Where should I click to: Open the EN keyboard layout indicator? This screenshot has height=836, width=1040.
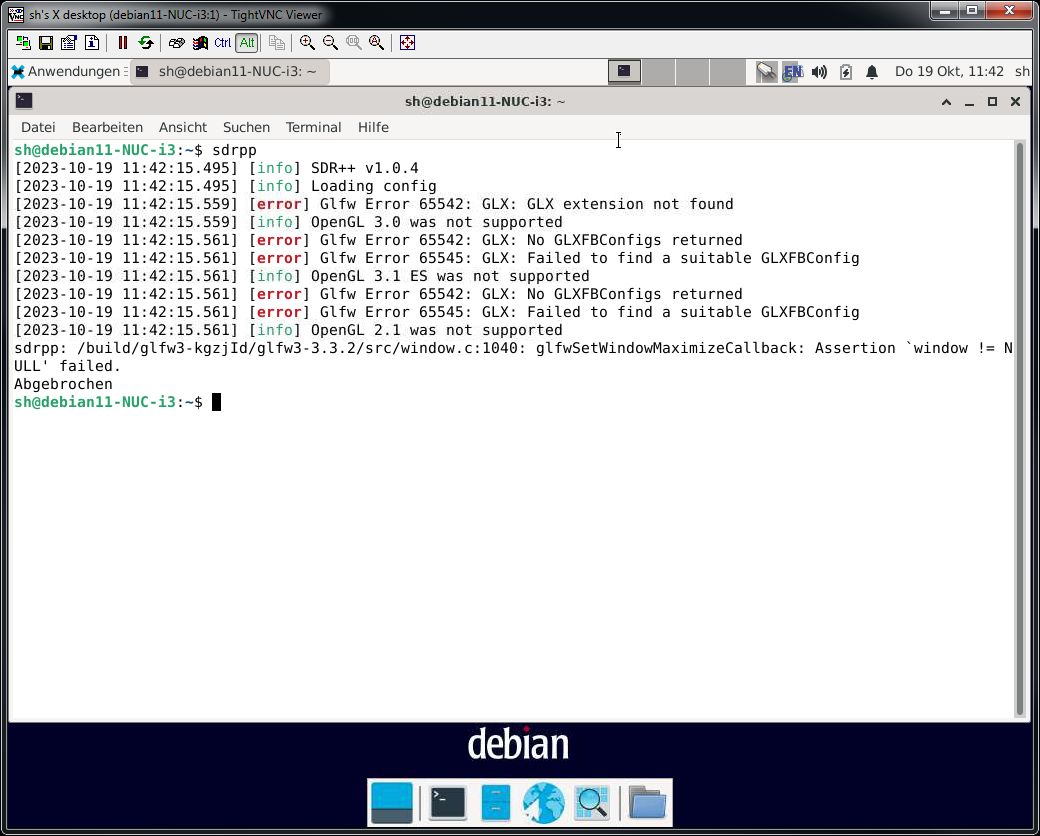[x=793, y=71]
